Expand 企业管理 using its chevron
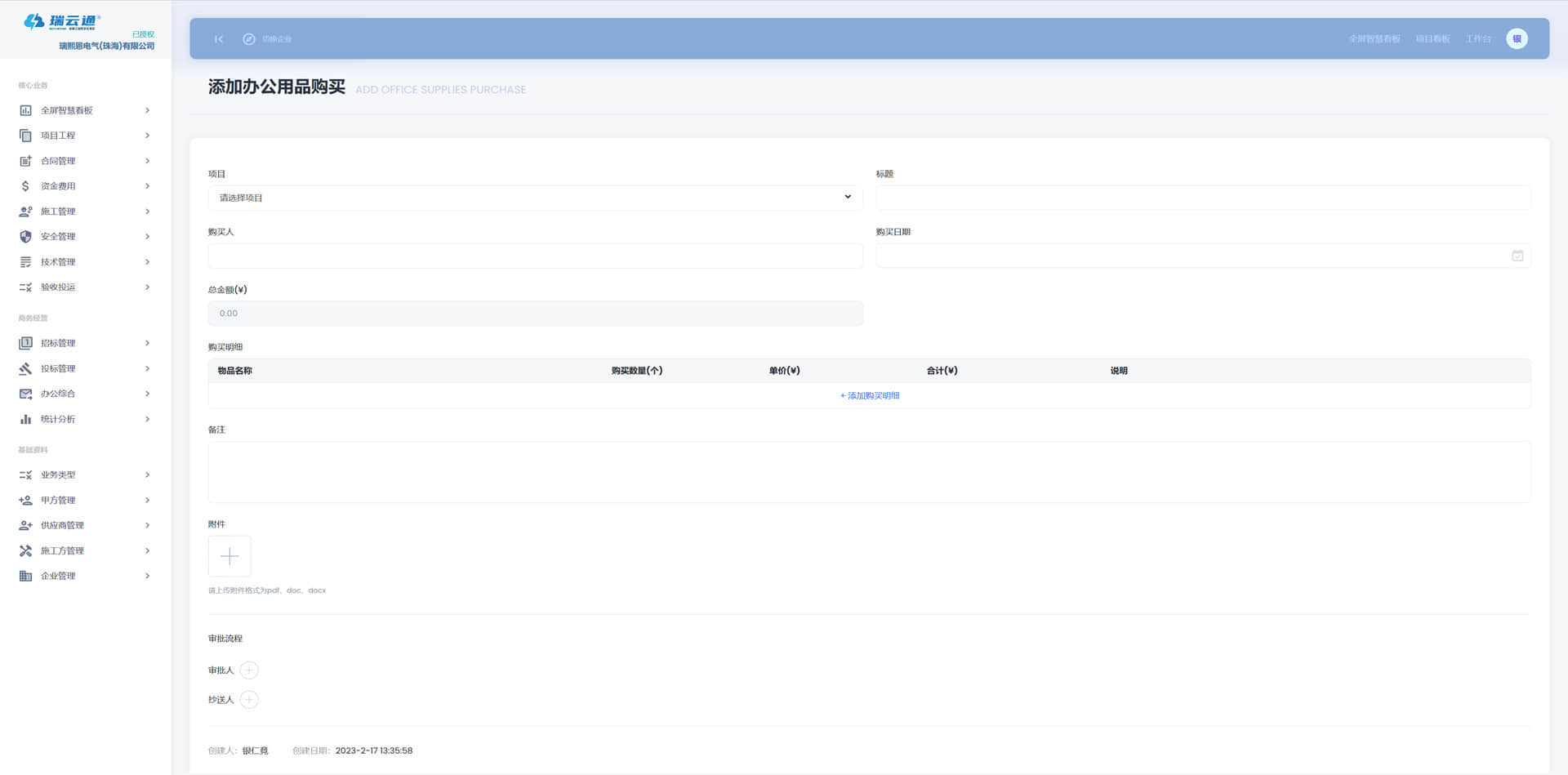This screenshot has height=775, width=1568. click(x=147, y=576)
